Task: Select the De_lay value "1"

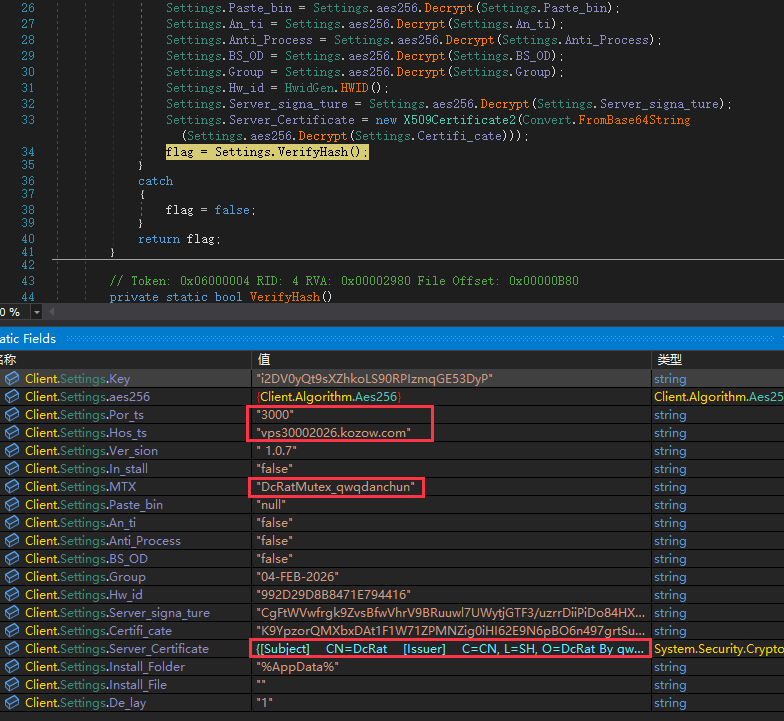Action: 264,702
